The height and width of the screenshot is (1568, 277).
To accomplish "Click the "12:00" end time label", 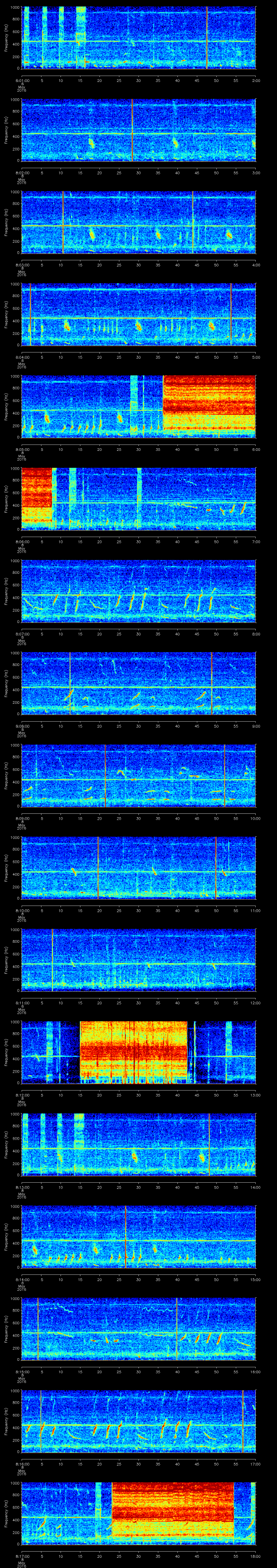I will [255, 1003].
